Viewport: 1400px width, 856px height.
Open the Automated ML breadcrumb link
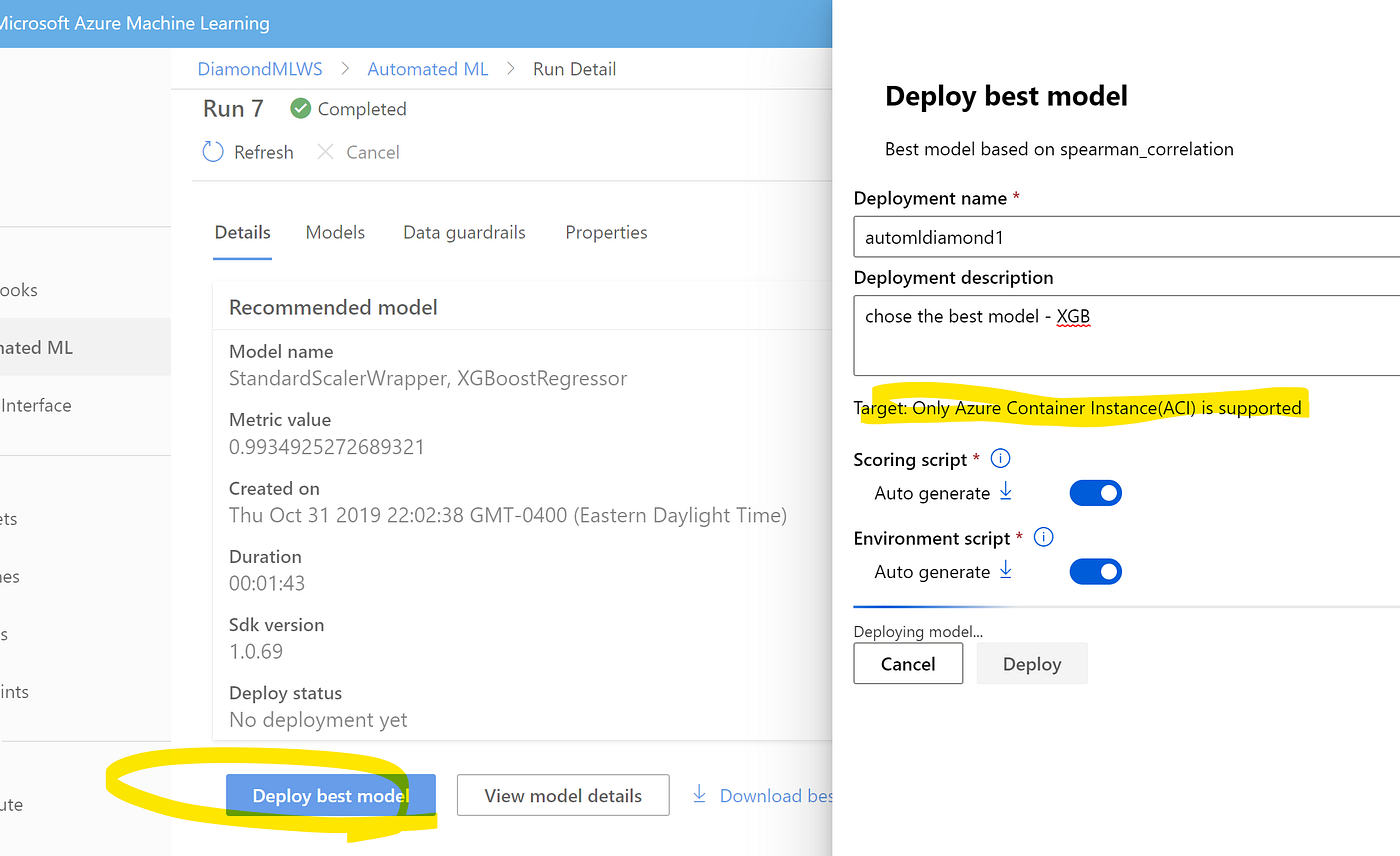click(427, 68)
